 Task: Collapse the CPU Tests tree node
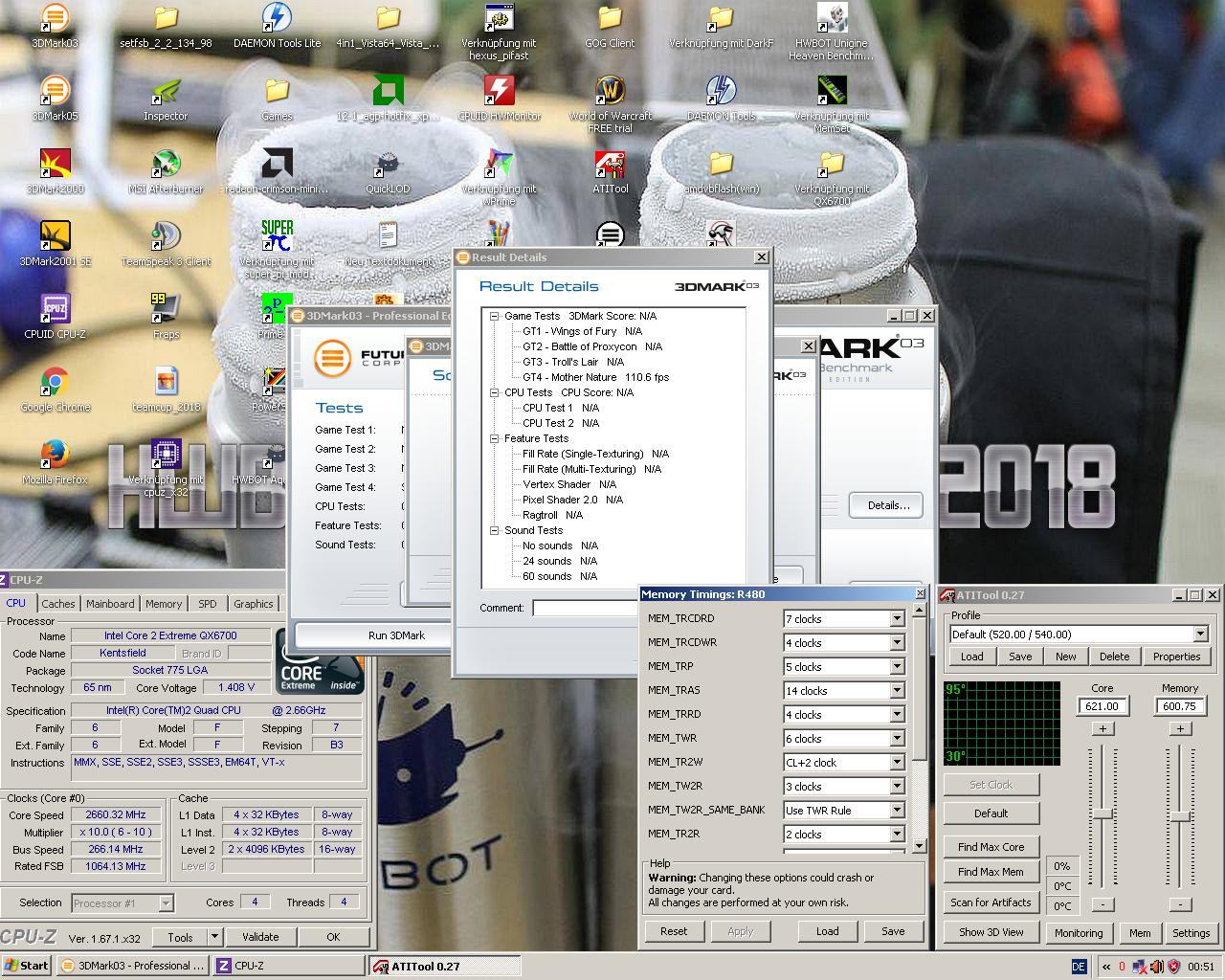pyautogui.click(x=495, y=392)
